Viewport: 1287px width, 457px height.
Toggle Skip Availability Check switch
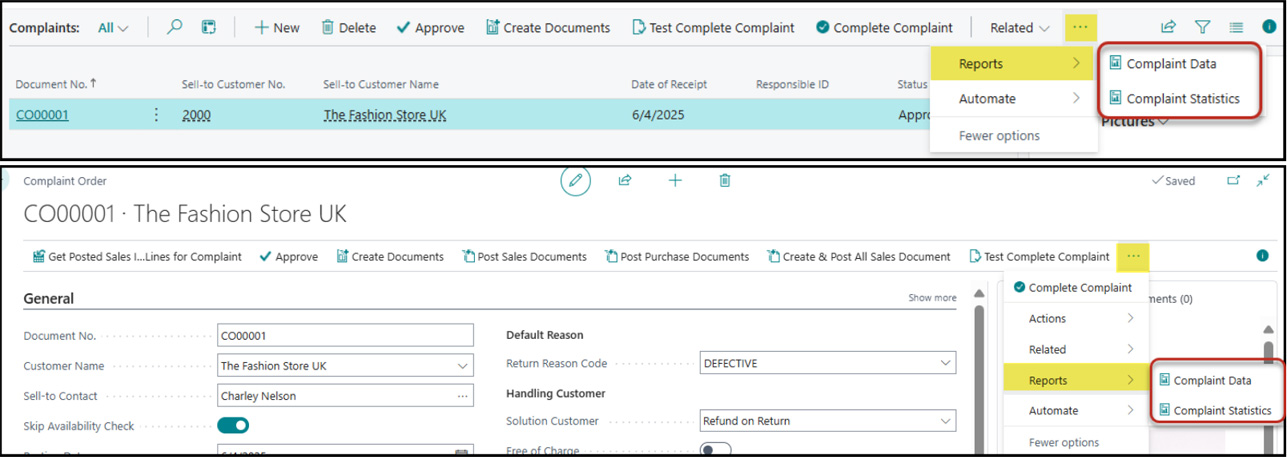[x=233, y=426]
